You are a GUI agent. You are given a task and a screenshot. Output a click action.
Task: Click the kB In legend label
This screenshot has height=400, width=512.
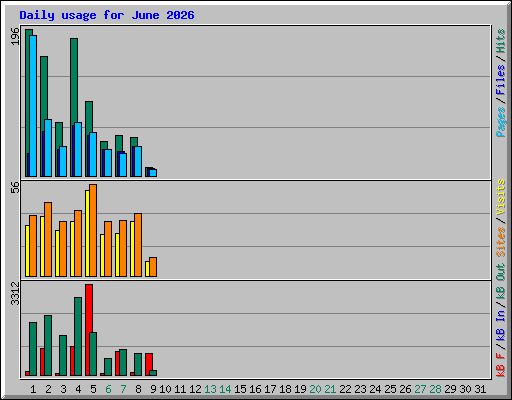(x=500, y=325)
